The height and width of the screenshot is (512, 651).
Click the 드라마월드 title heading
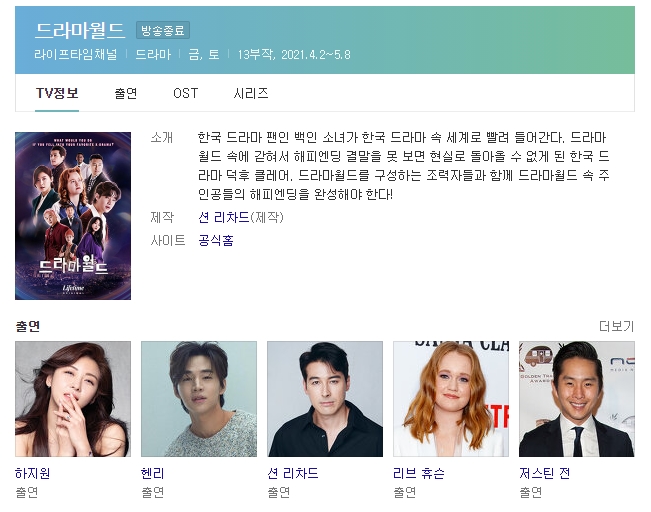[80, 30]
